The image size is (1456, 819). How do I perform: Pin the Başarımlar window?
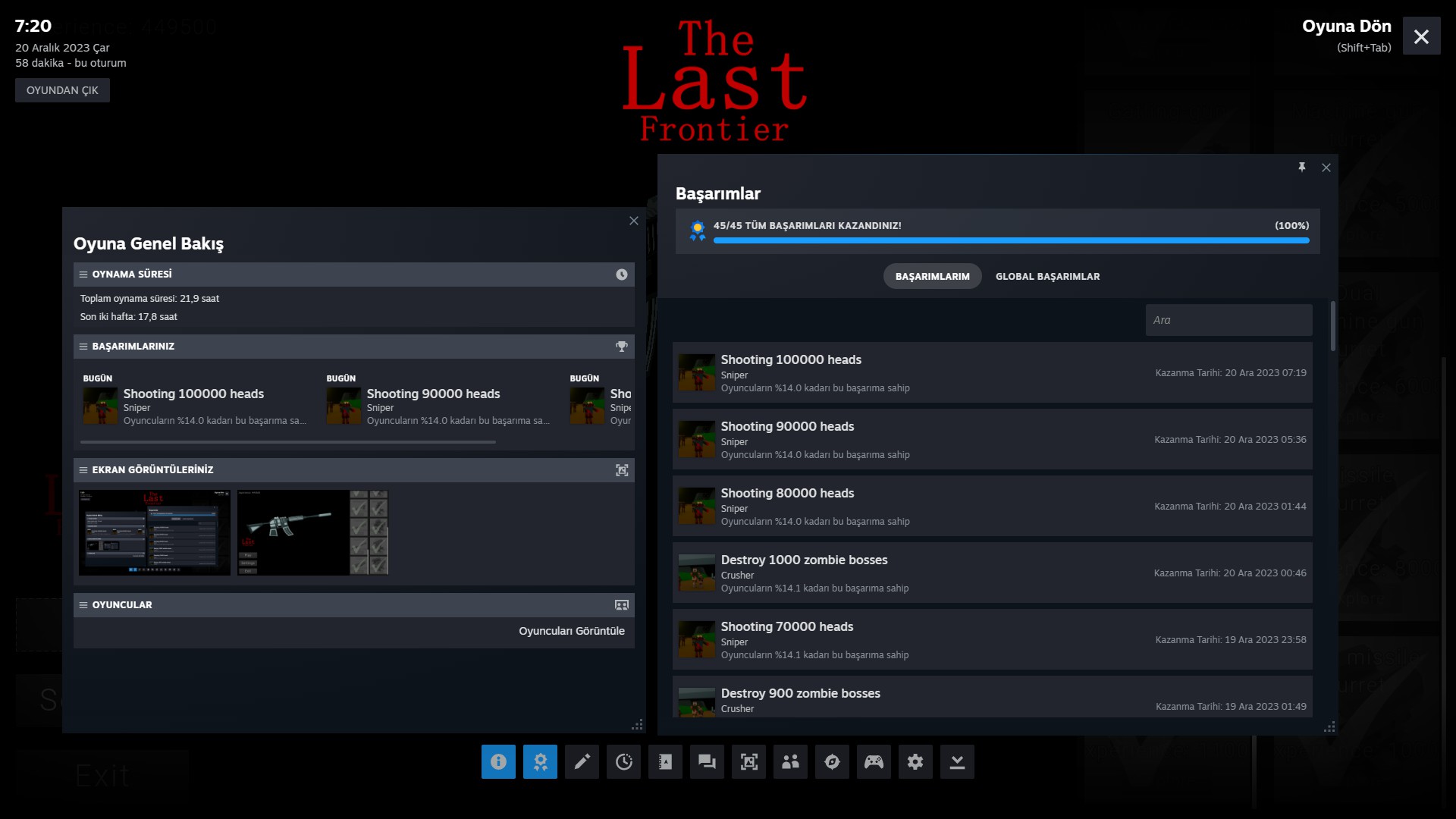1301,168
